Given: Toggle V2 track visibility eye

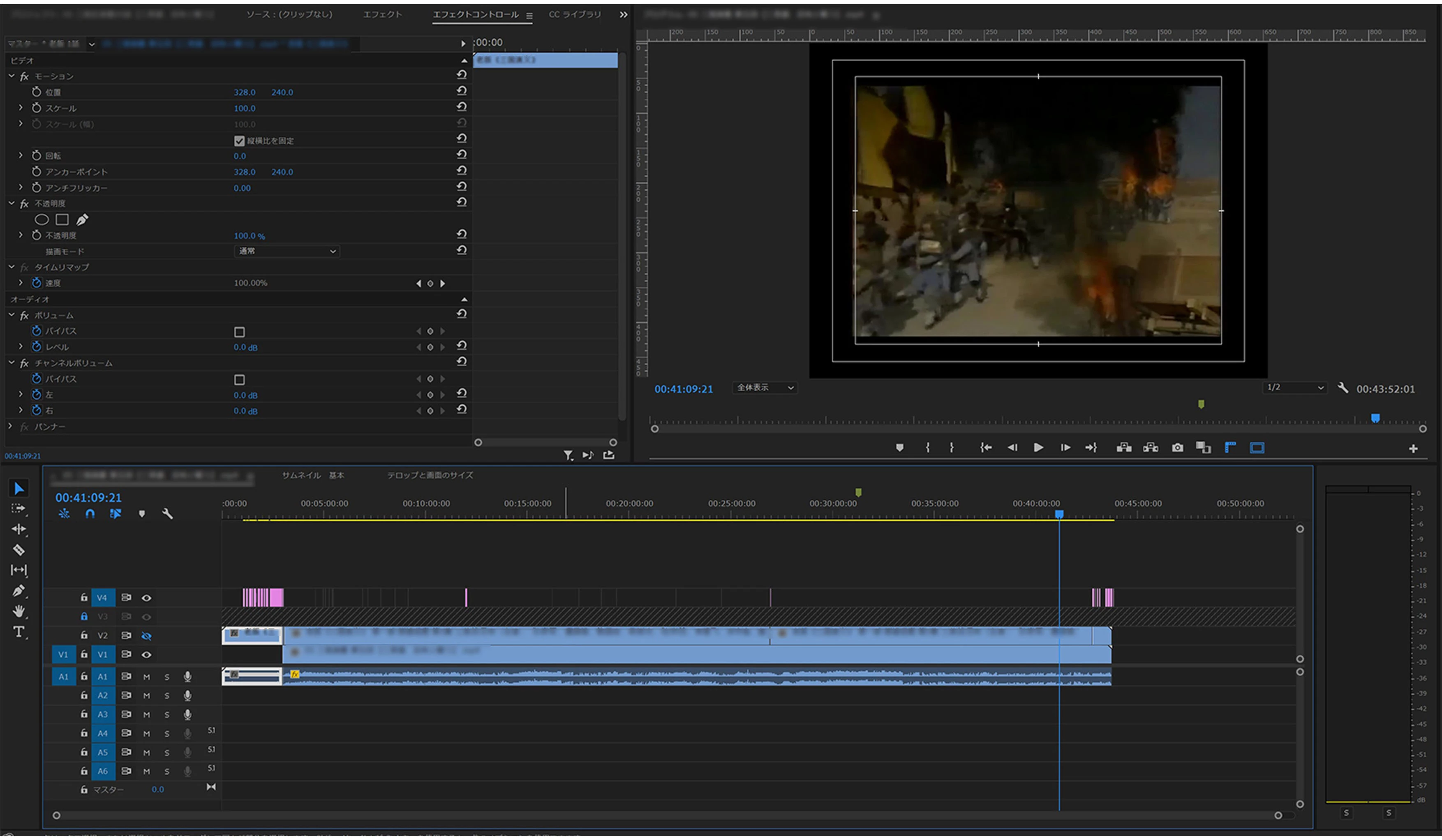Looking at the screenshot, I should coord(146,636).
